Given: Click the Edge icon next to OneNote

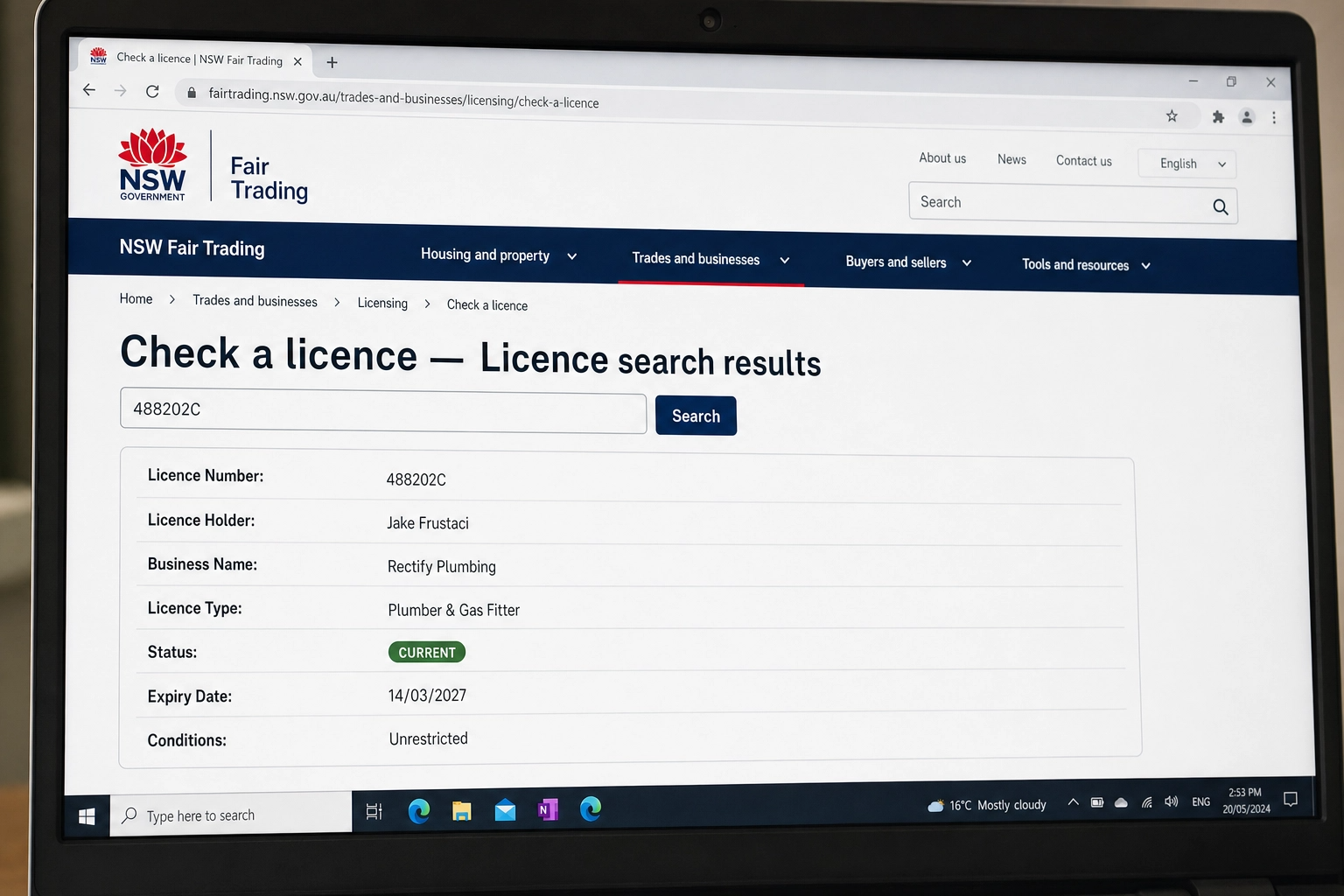Looking at the screenshot, I should [x=591, y=808].
